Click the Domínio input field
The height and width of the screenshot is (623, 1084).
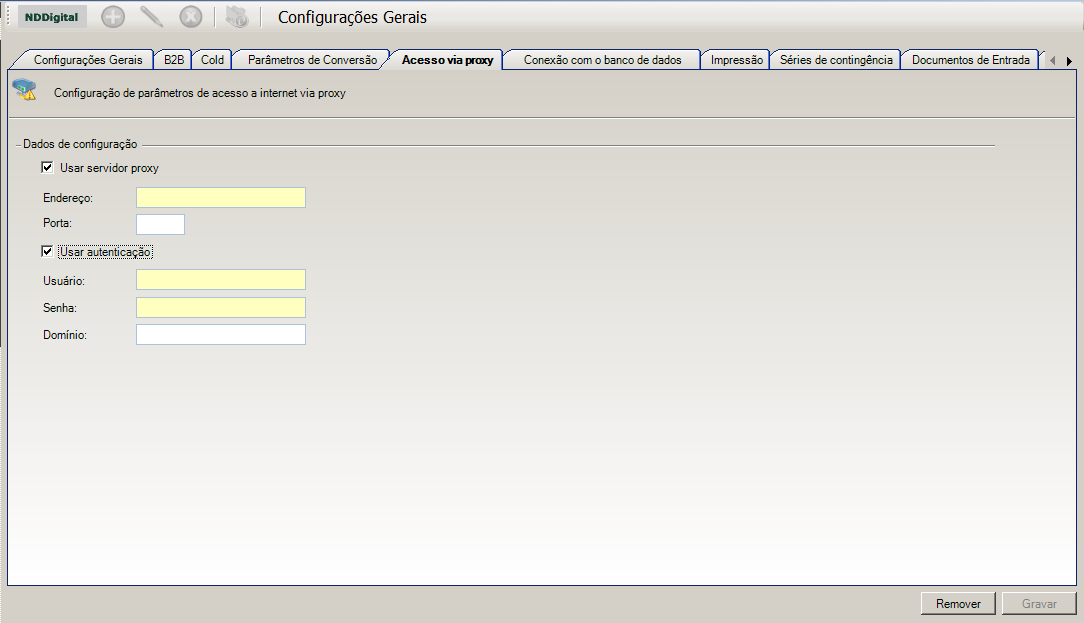(221, 335)
